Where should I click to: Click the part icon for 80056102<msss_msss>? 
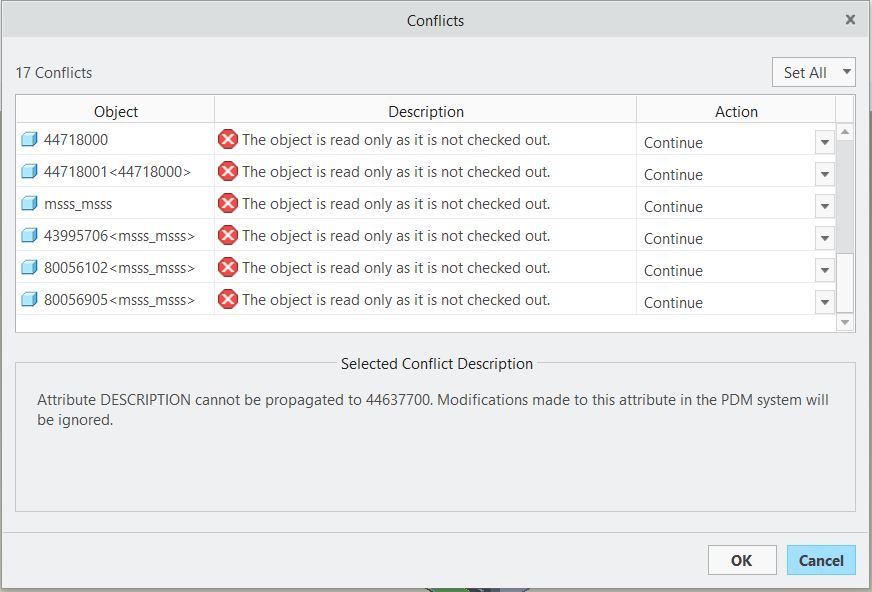tap(29, 268)
